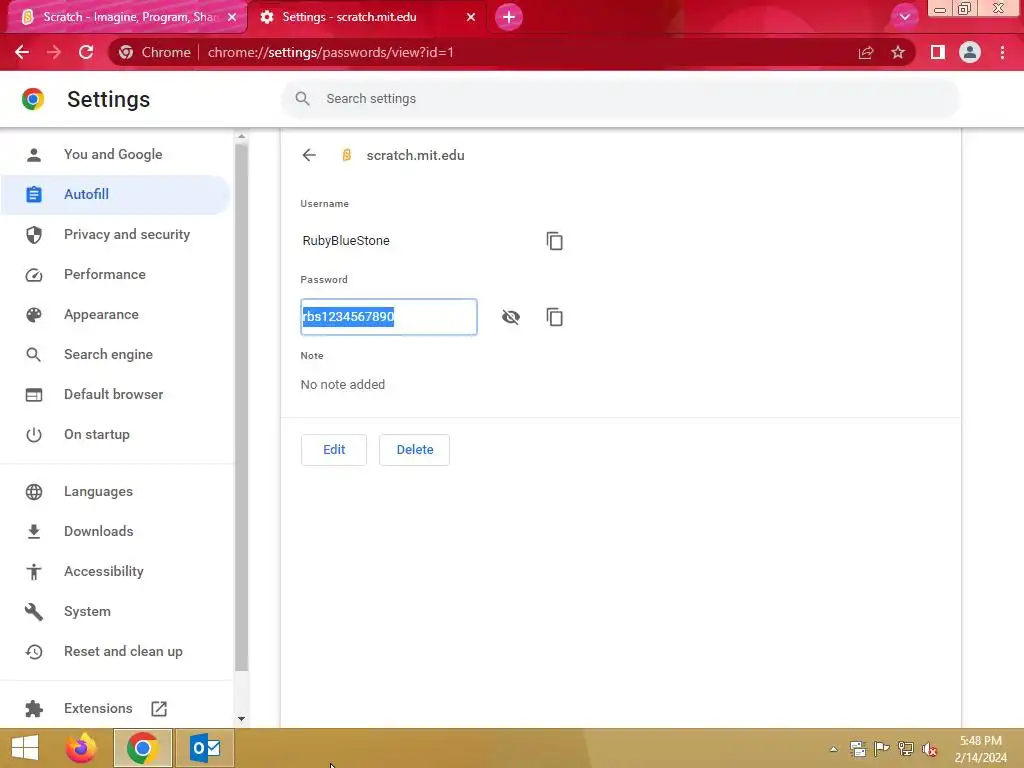Image resolution: width=1024 pixels, height=768 pixels.
Task: Click the Chrome logo beside the Settings title
Action: [33, 99]
